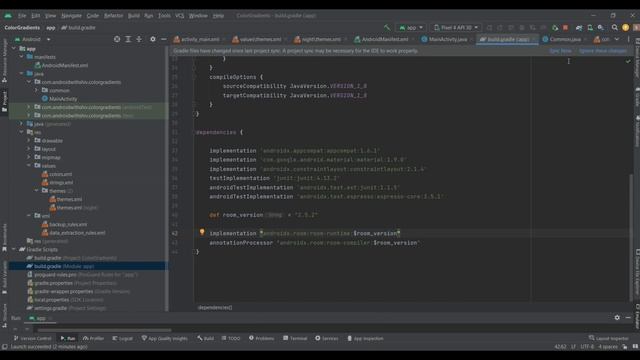640x360 pixels.
Task: Open the Navigate menu
Action: tap(71, 16)
